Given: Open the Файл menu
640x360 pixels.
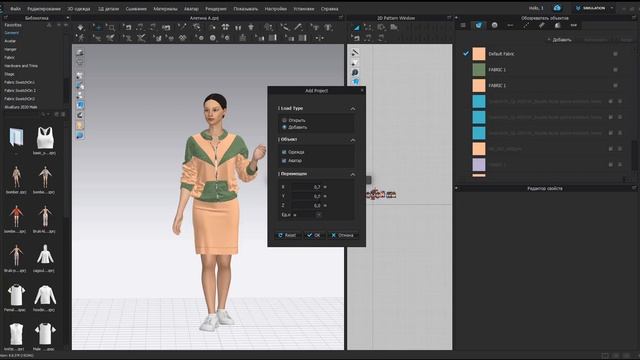Looking at the screenshot, I should click(16, 9).
